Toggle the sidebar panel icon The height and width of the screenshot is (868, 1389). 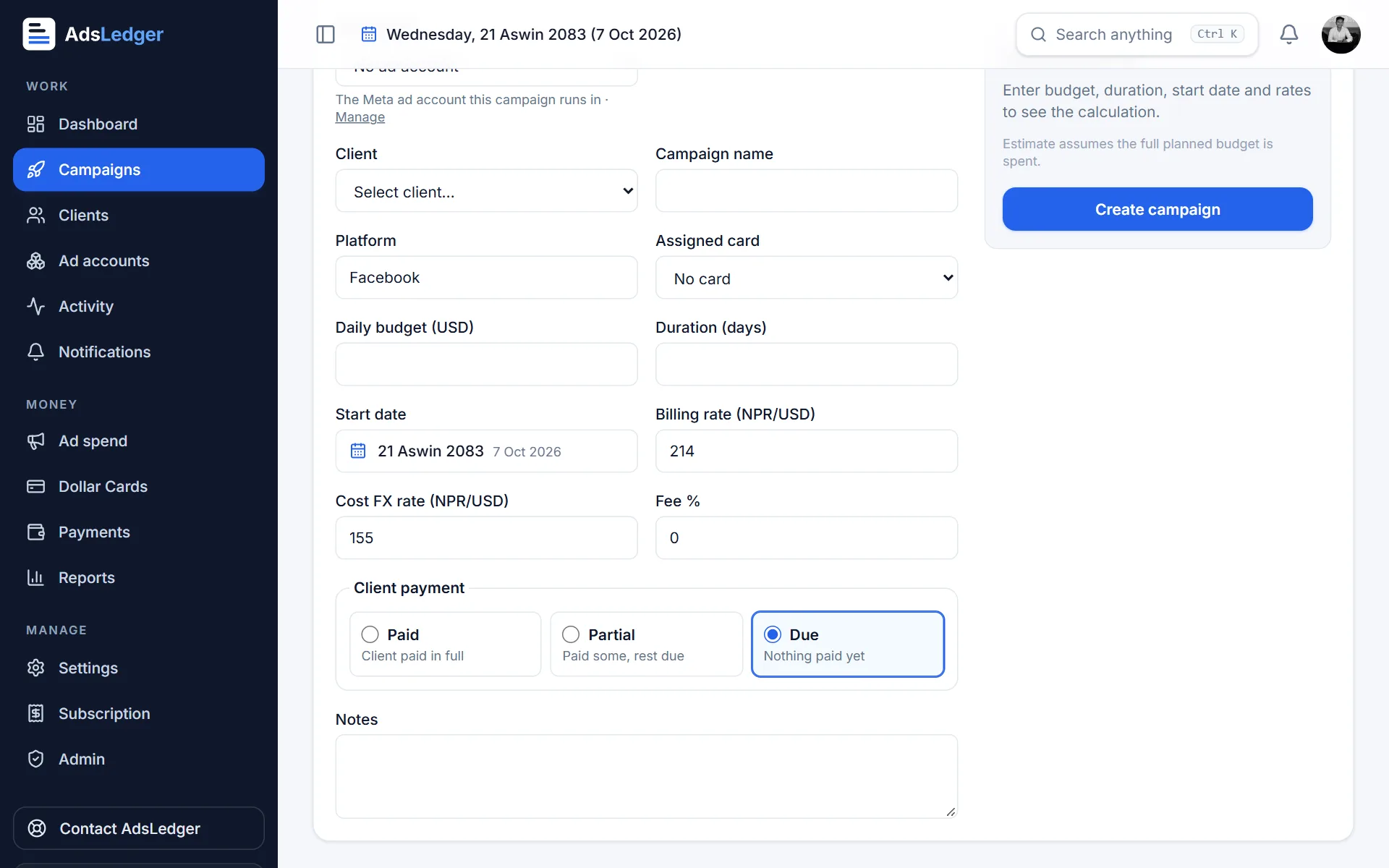(326, 34)
